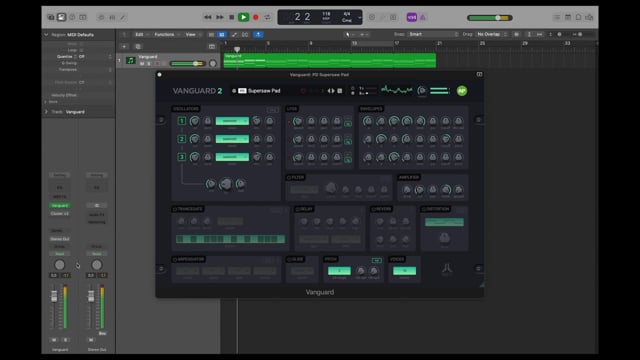Turn the Vanguard channel strip pan knob

(x=60, y=265)
